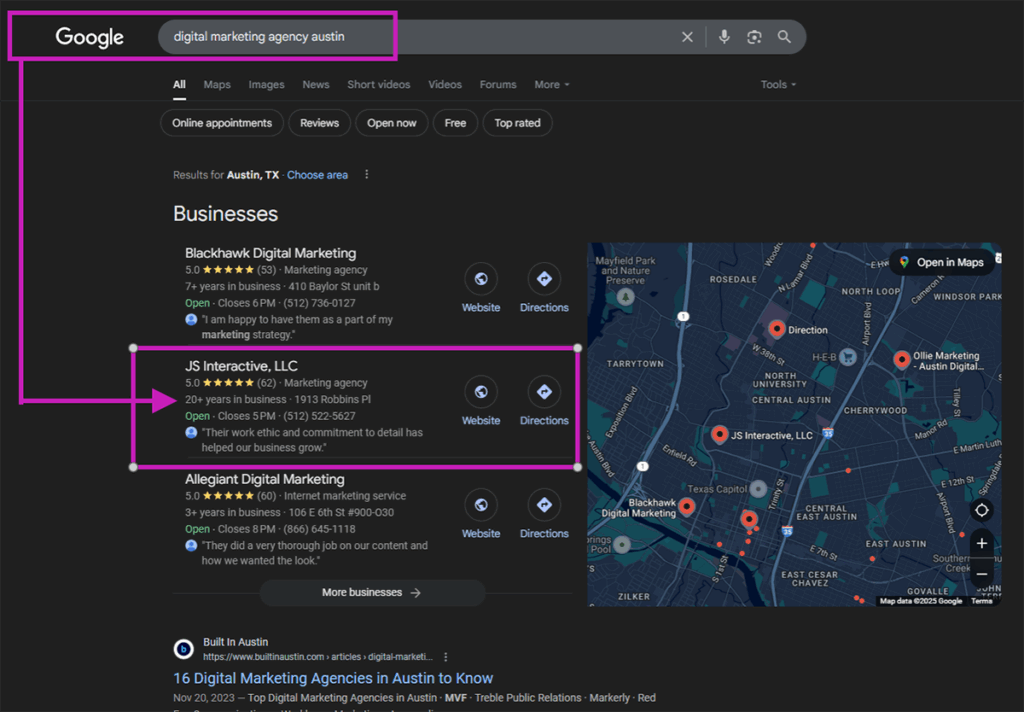Image resolution: width=1024 pixels, height=712 pixels.
Task: Switch to the Videos tab
Action: click(x=445, y=84)
